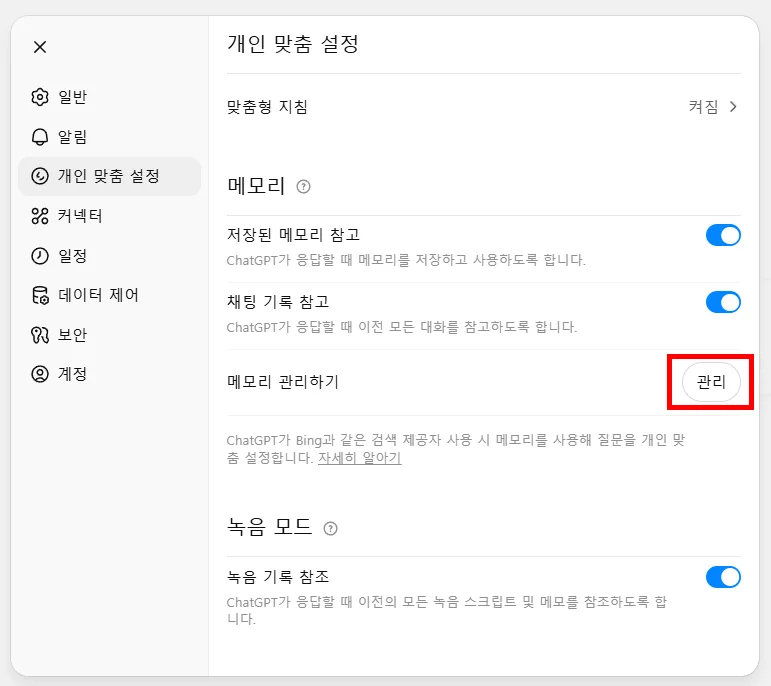Click the 저장된 메모리 참고 label
This screenshot has height=686, width=771.
pyautogui.click(x=293, y=235)
